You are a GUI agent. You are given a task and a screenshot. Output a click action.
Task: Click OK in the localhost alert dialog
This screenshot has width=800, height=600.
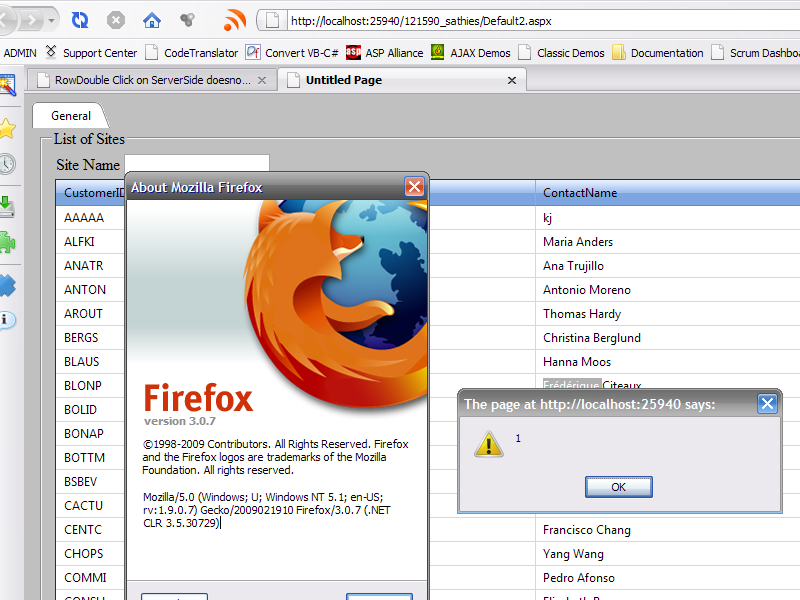[x=618, y=487]
